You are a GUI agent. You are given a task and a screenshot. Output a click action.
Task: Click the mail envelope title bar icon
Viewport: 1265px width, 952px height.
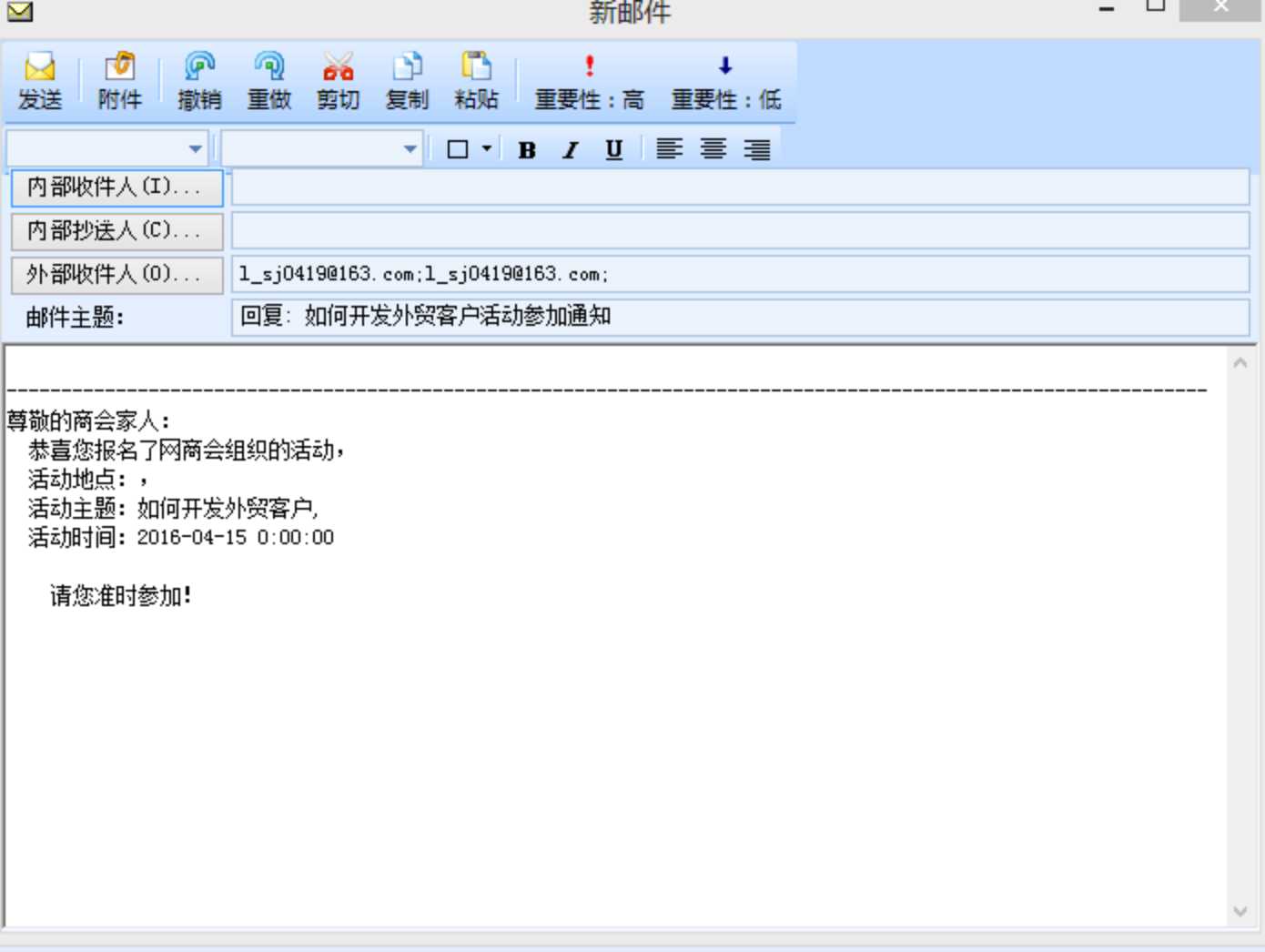tap(20, 11)
